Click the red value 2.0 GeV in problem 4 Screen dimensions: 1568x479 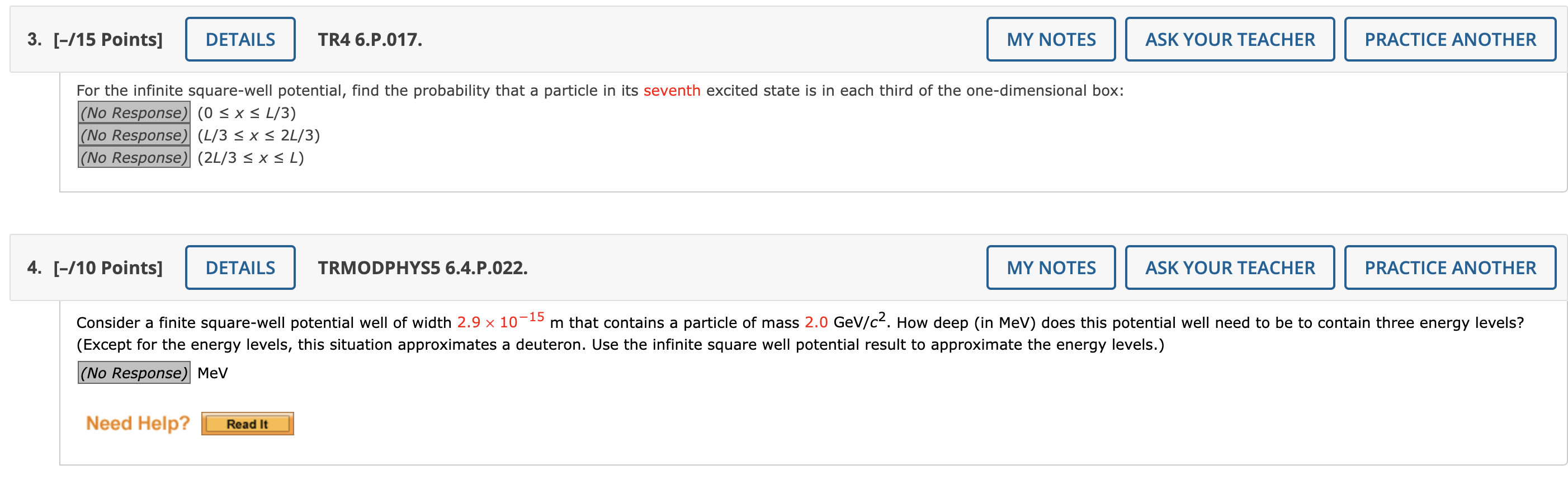(x=817, y=322)
